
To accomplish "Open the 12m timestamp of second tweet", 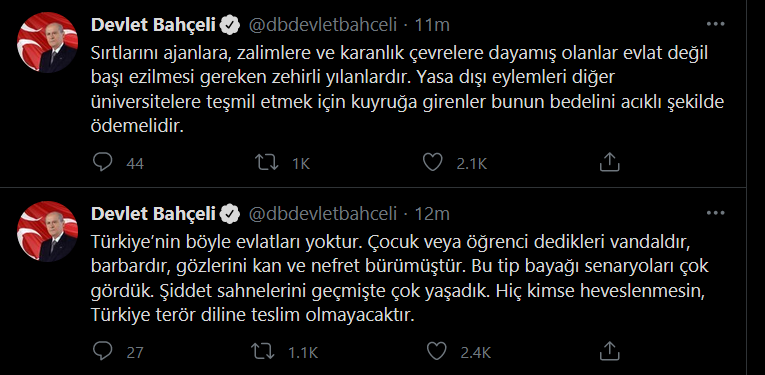I will [432, 214].
